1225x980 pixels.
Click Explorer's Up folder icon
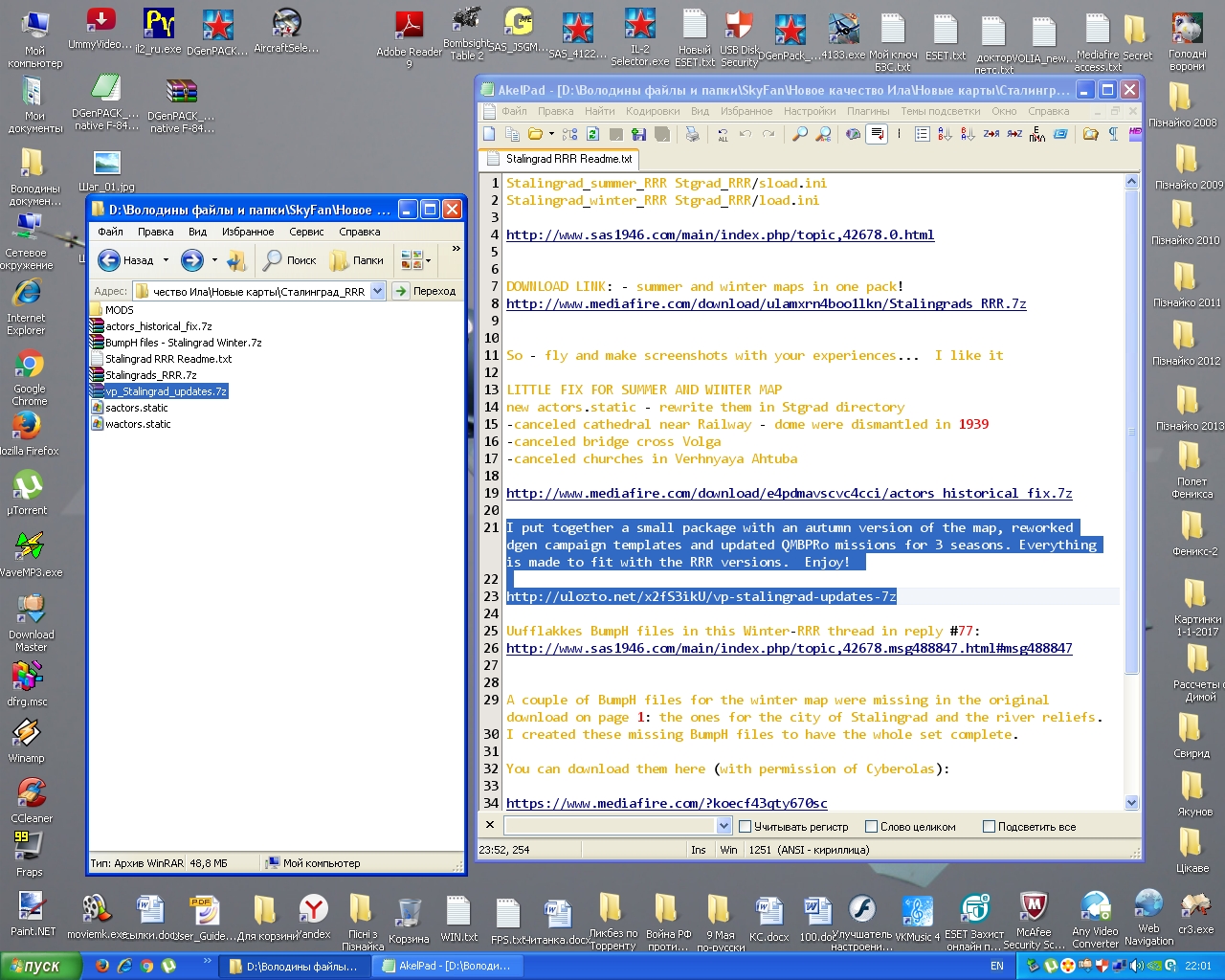236,260
